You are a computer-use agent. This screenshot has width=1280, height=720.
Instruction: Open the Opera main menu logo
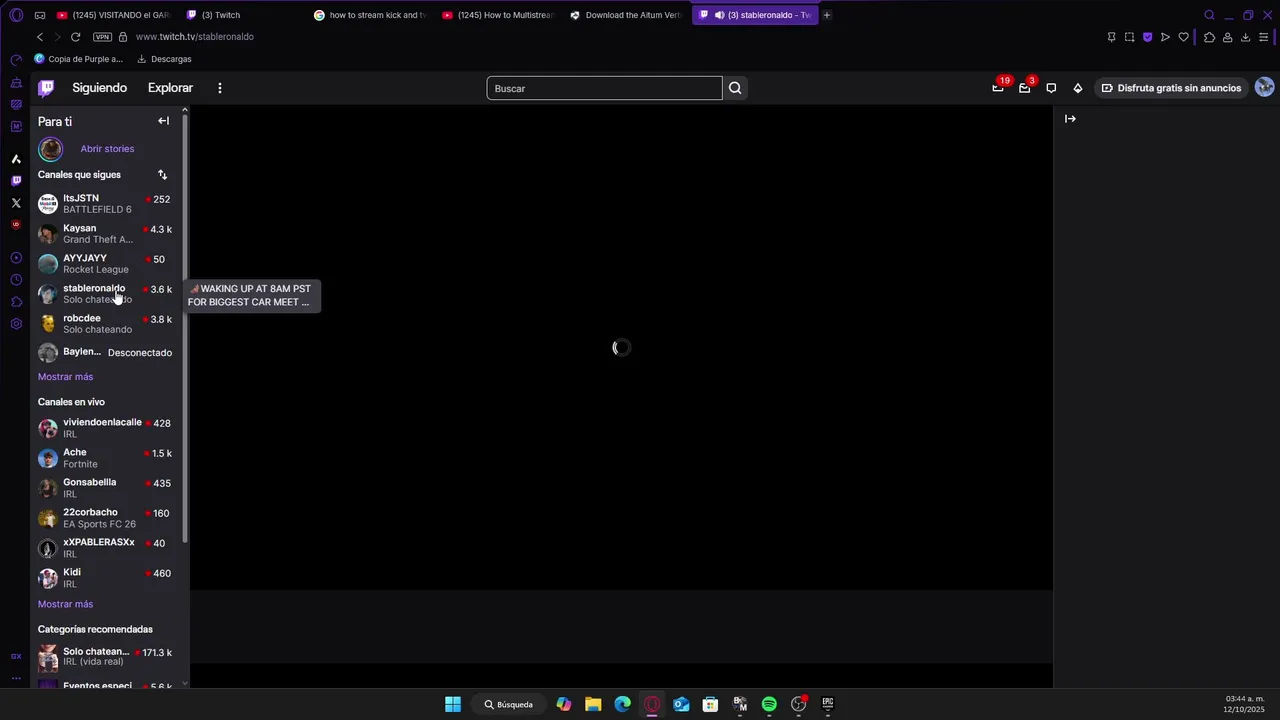tap(16, 15)
